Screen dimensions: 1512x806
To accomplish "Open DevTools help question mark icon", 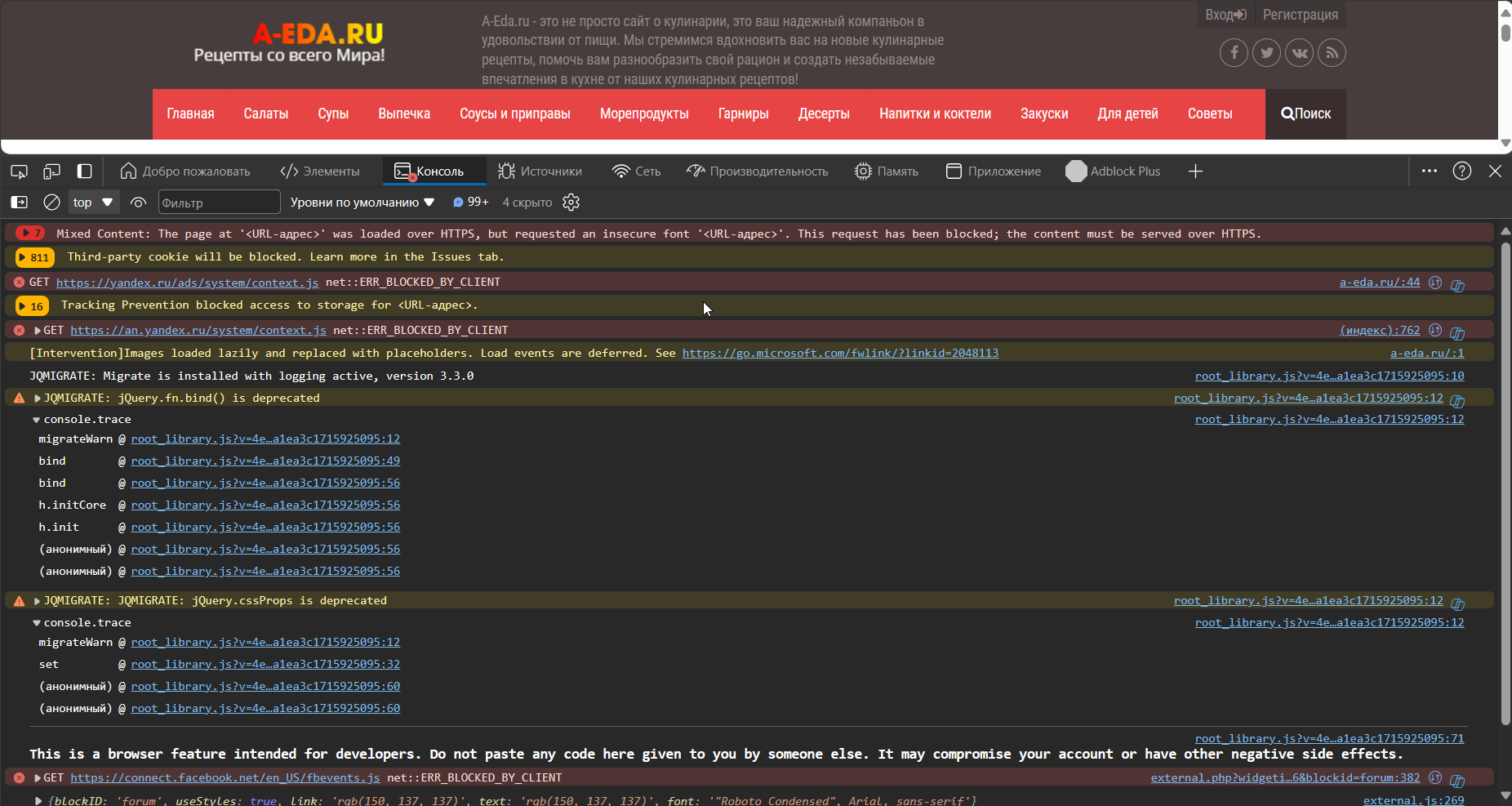I will click(1462, 171).
